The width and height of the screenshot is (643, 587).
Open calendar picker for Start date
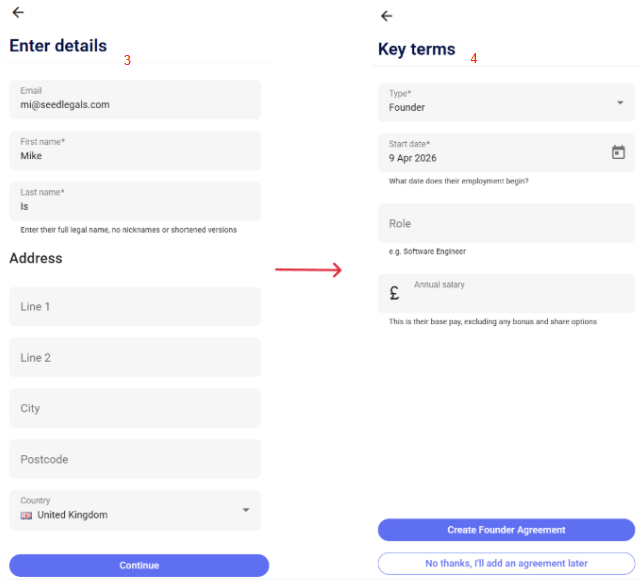point(618,153)
